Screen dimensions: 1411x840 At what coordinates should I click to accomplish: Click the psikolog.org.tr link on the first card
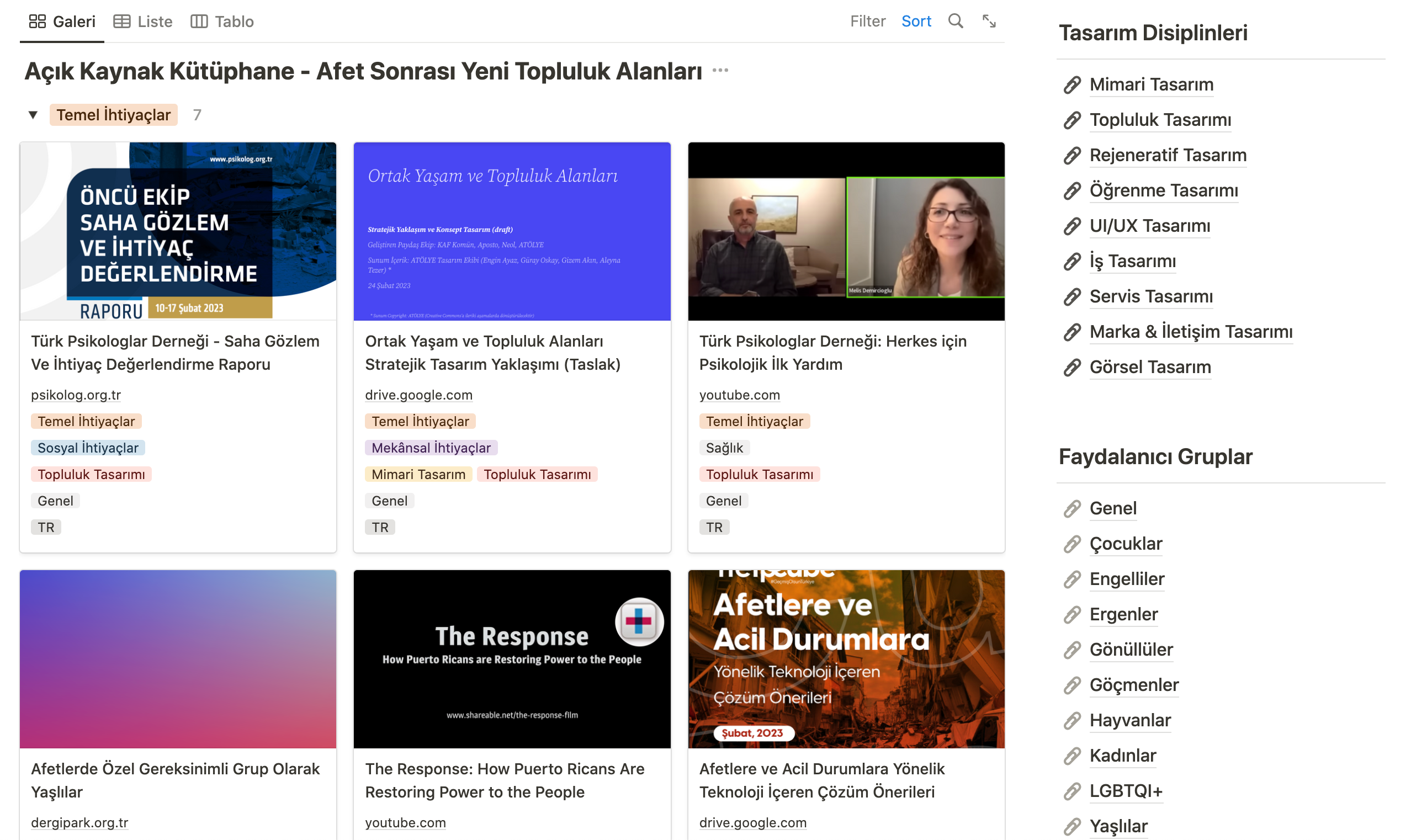tap(76, 395)
